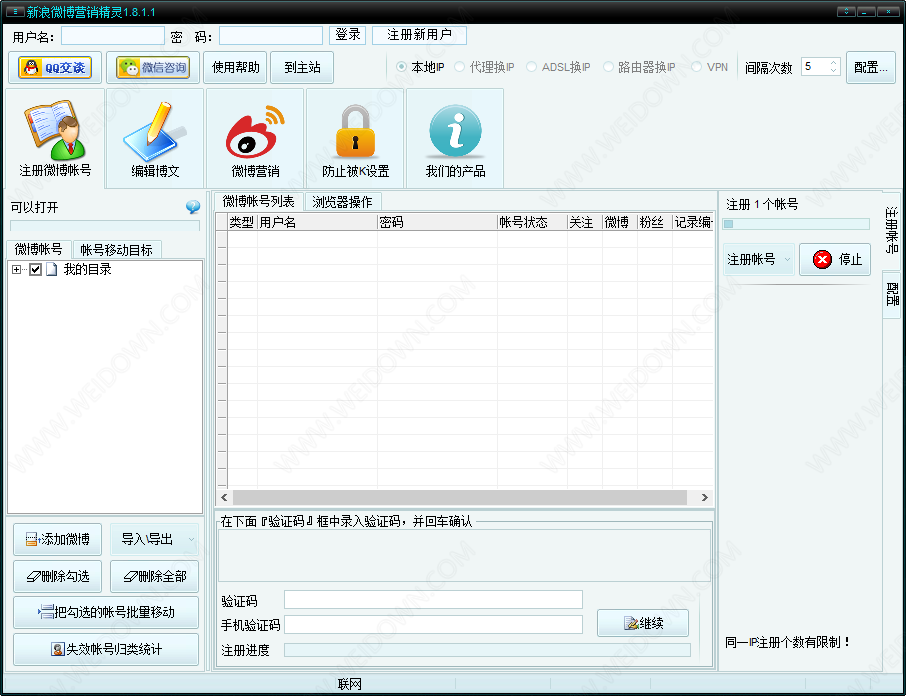The height and width of the screenshot is (696, 906).
Task: Click the 粉丝 column header
Action: [655, 222]
